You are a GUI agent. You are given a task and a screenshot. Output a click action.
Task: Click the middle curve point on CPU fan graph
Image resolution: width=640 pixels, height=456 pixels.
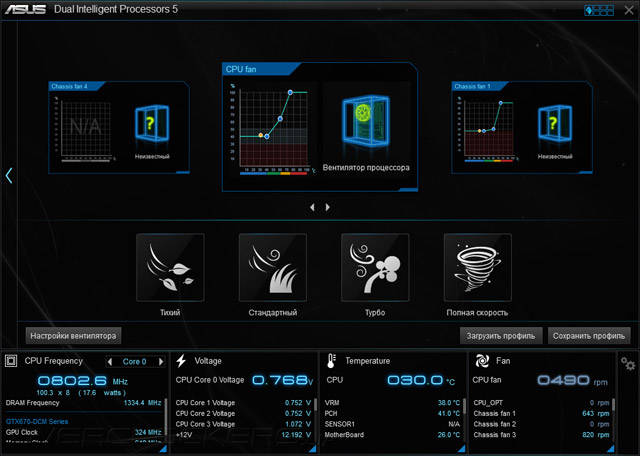[x=280, y=119]
